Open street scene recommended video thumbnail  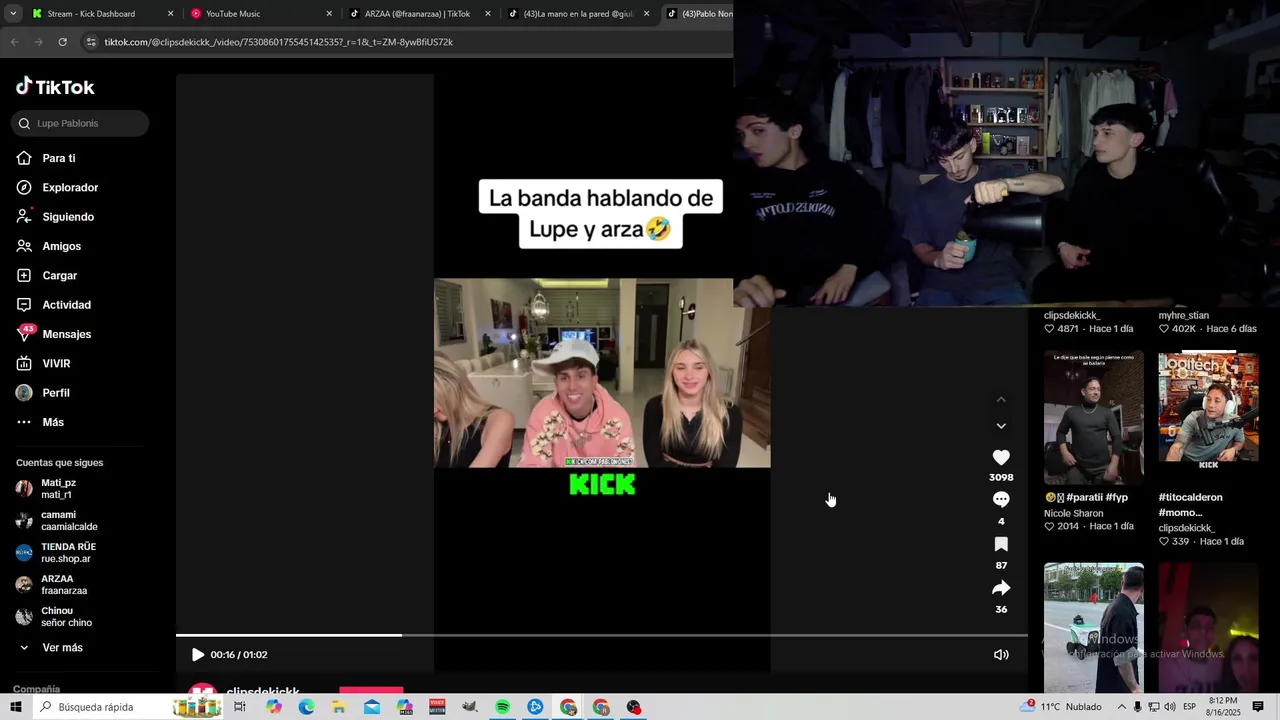(x=1094, y=628)
